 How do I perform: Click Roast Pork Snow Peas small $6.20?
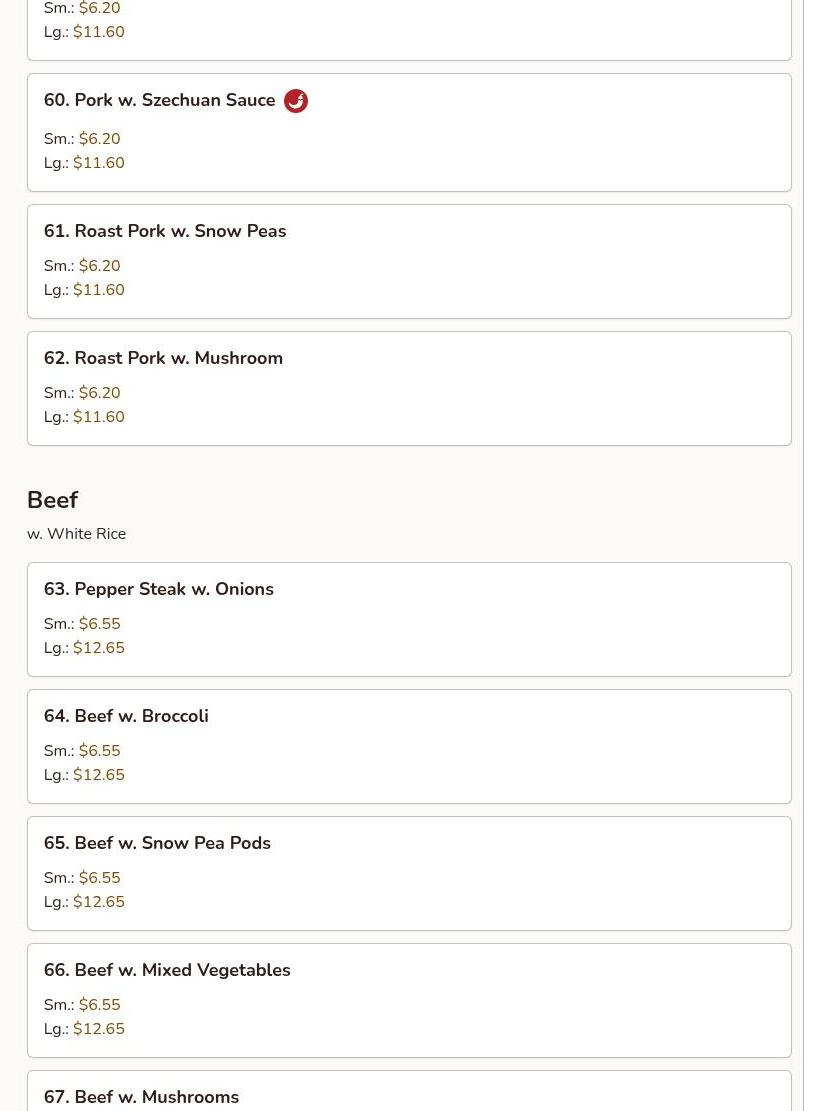(x=99, y=266)
